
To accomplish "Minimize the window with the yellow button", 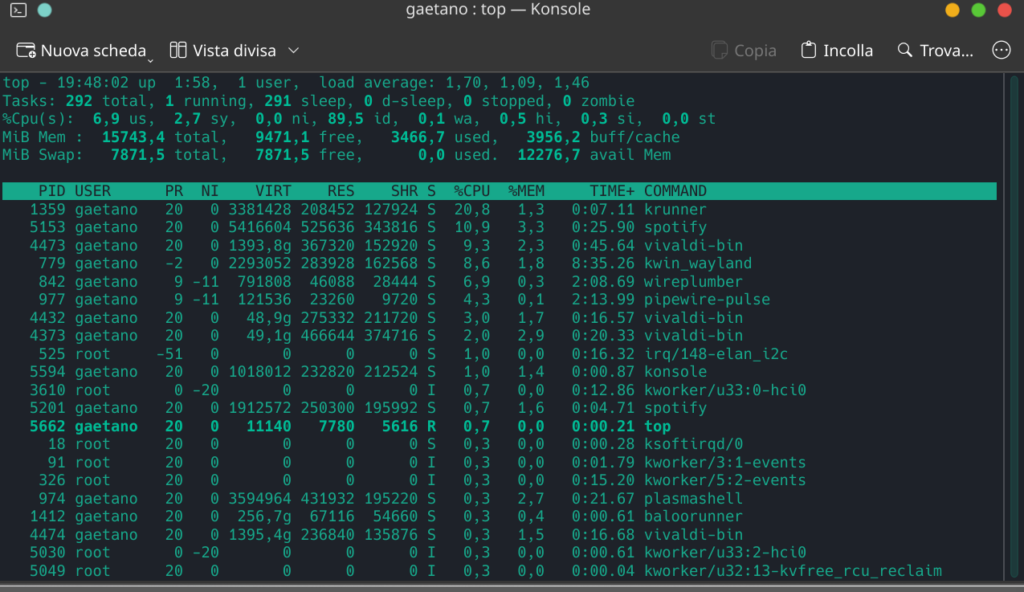I will click(952, 10).
